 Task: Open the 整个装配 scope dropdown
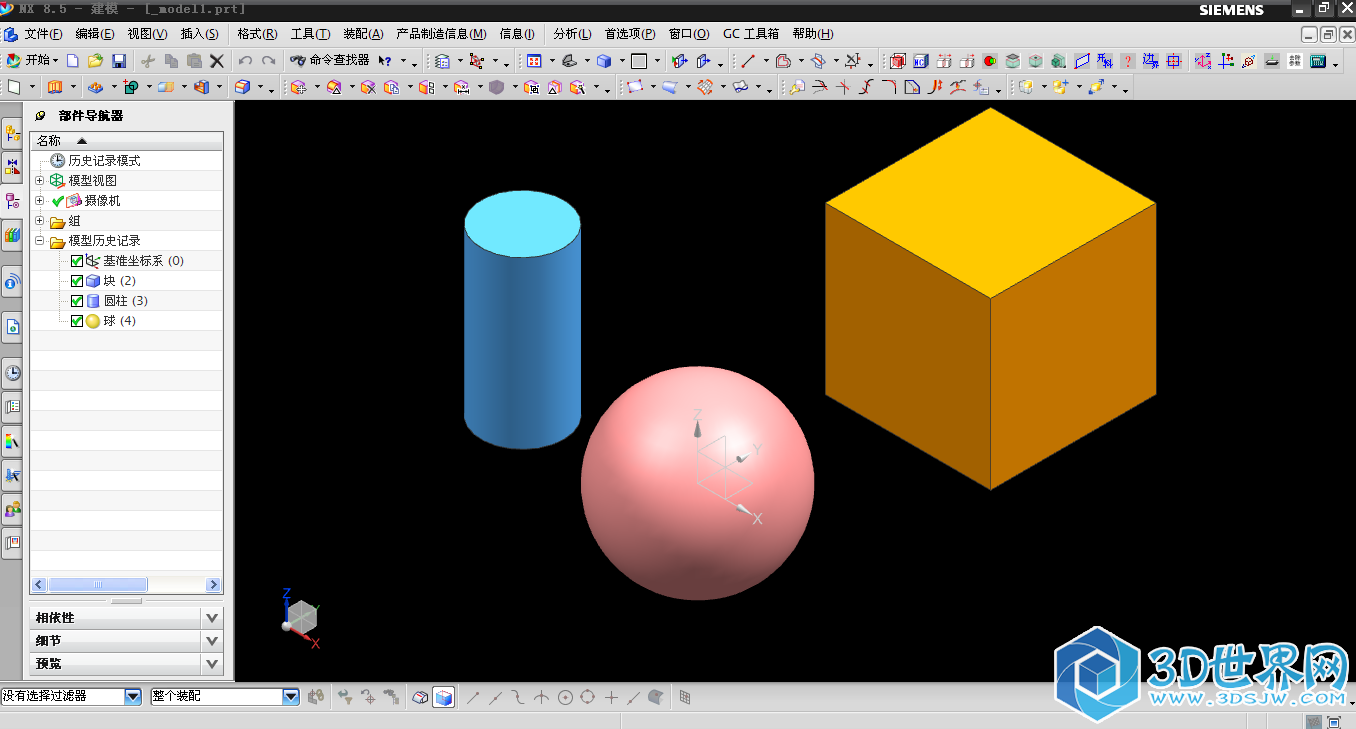point(291,696)
